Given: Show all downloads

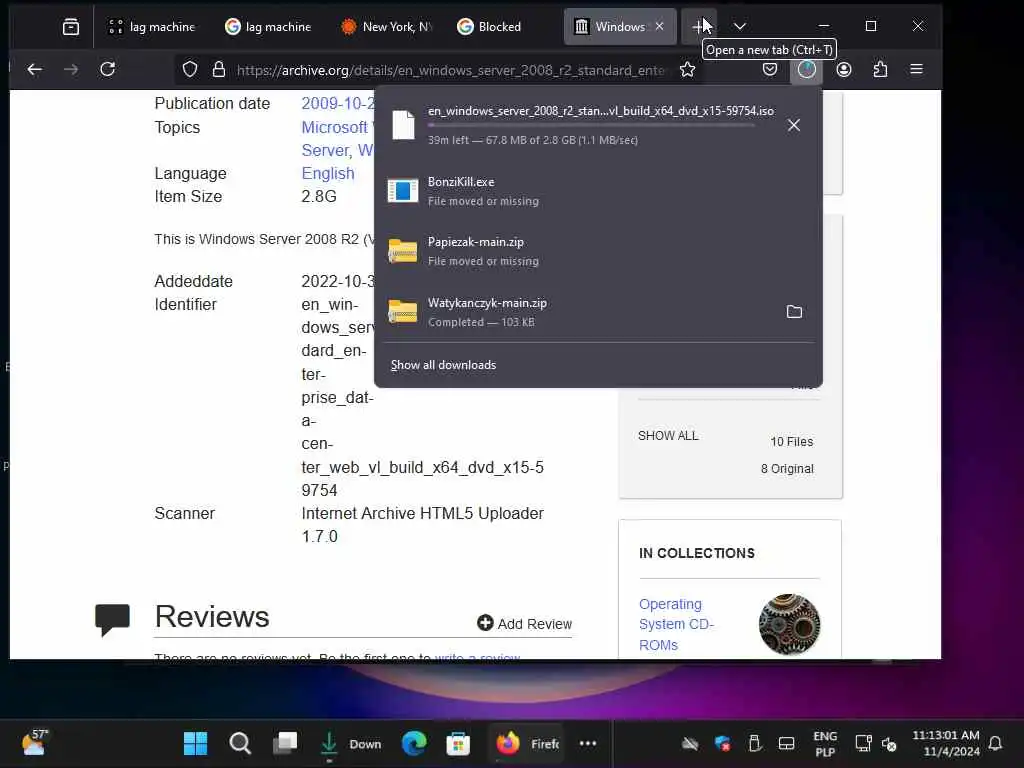Looking at the screenshot, I should click(x=443, y=365).
